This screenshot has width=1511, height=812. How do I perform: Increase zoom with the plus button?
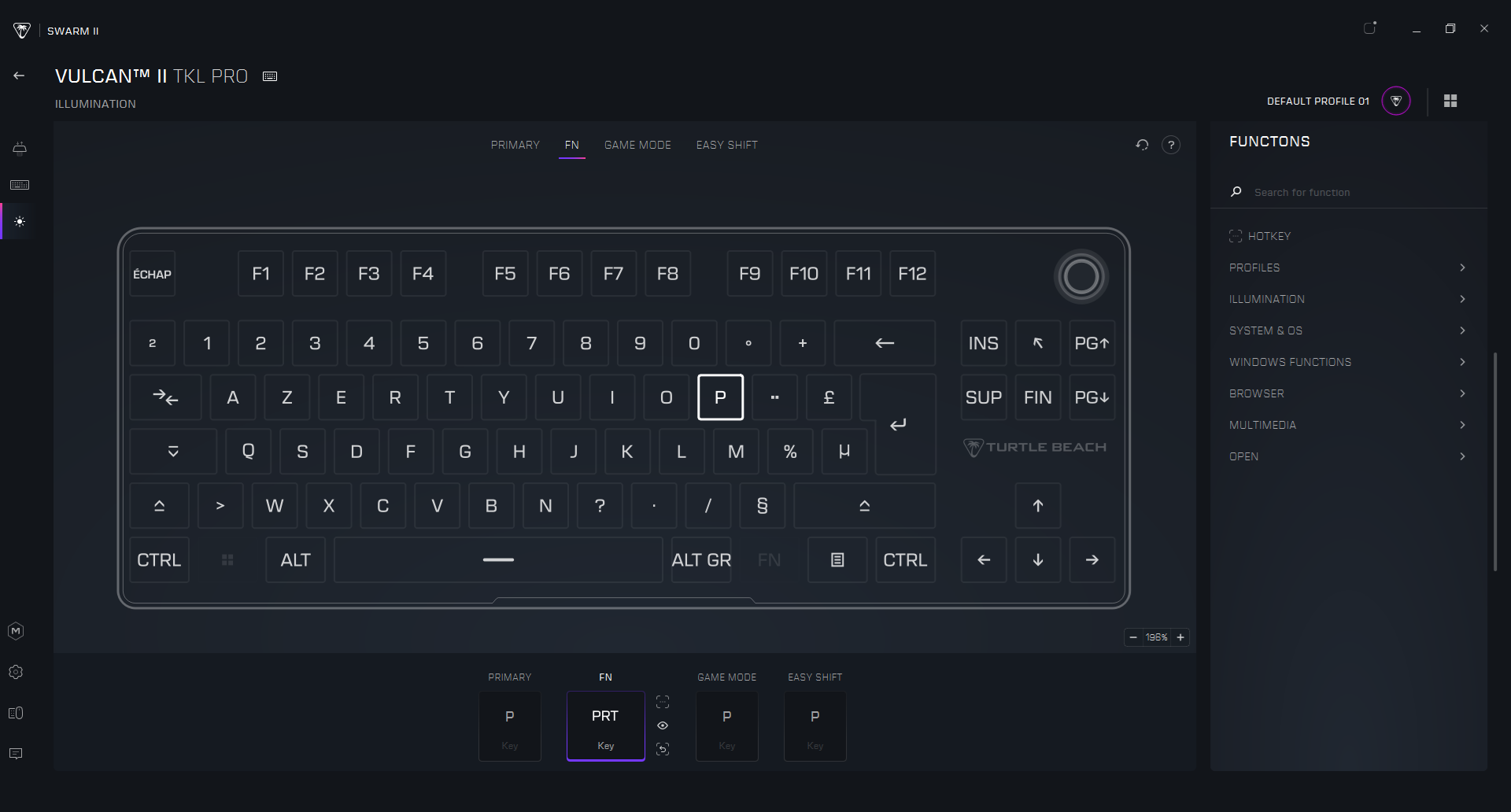1180,637
